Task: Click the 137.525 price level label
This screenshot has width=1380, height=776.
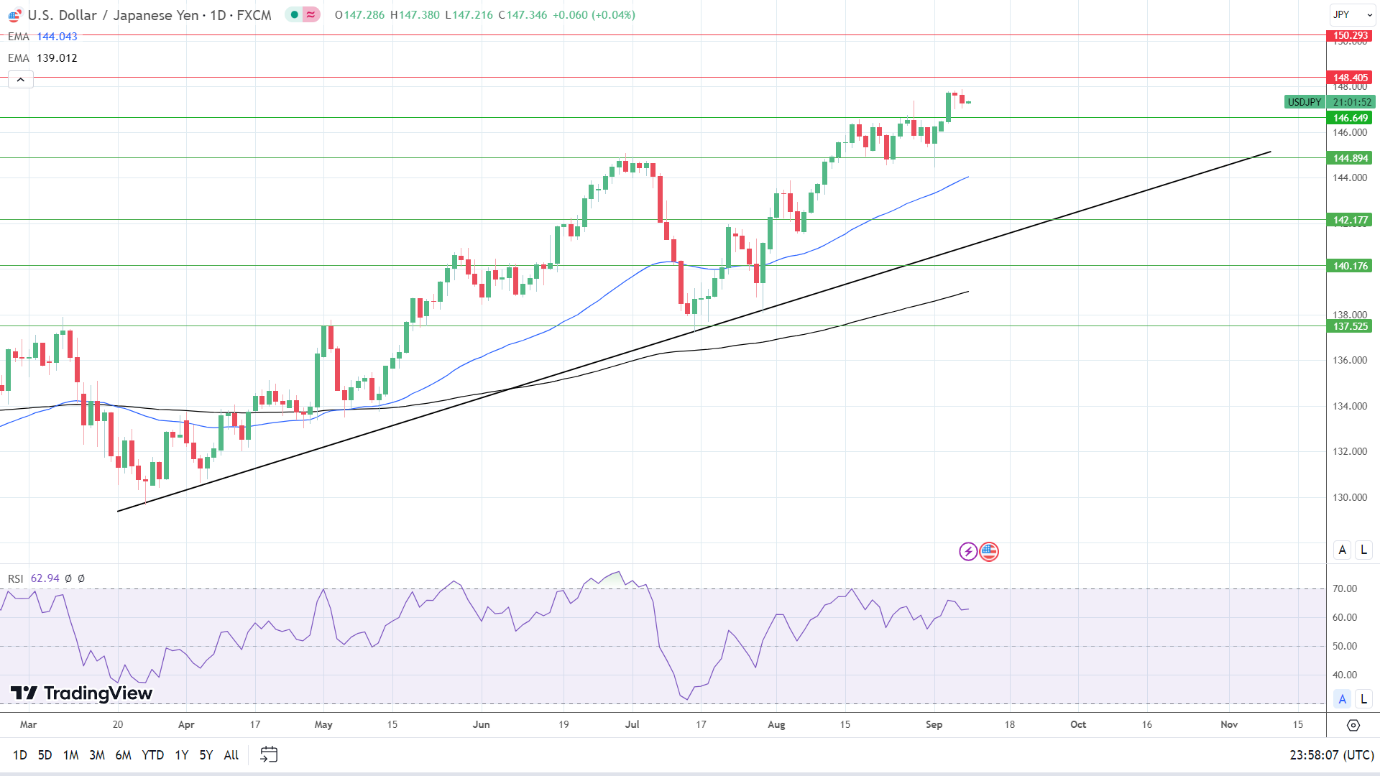Action: point(1351,326)
